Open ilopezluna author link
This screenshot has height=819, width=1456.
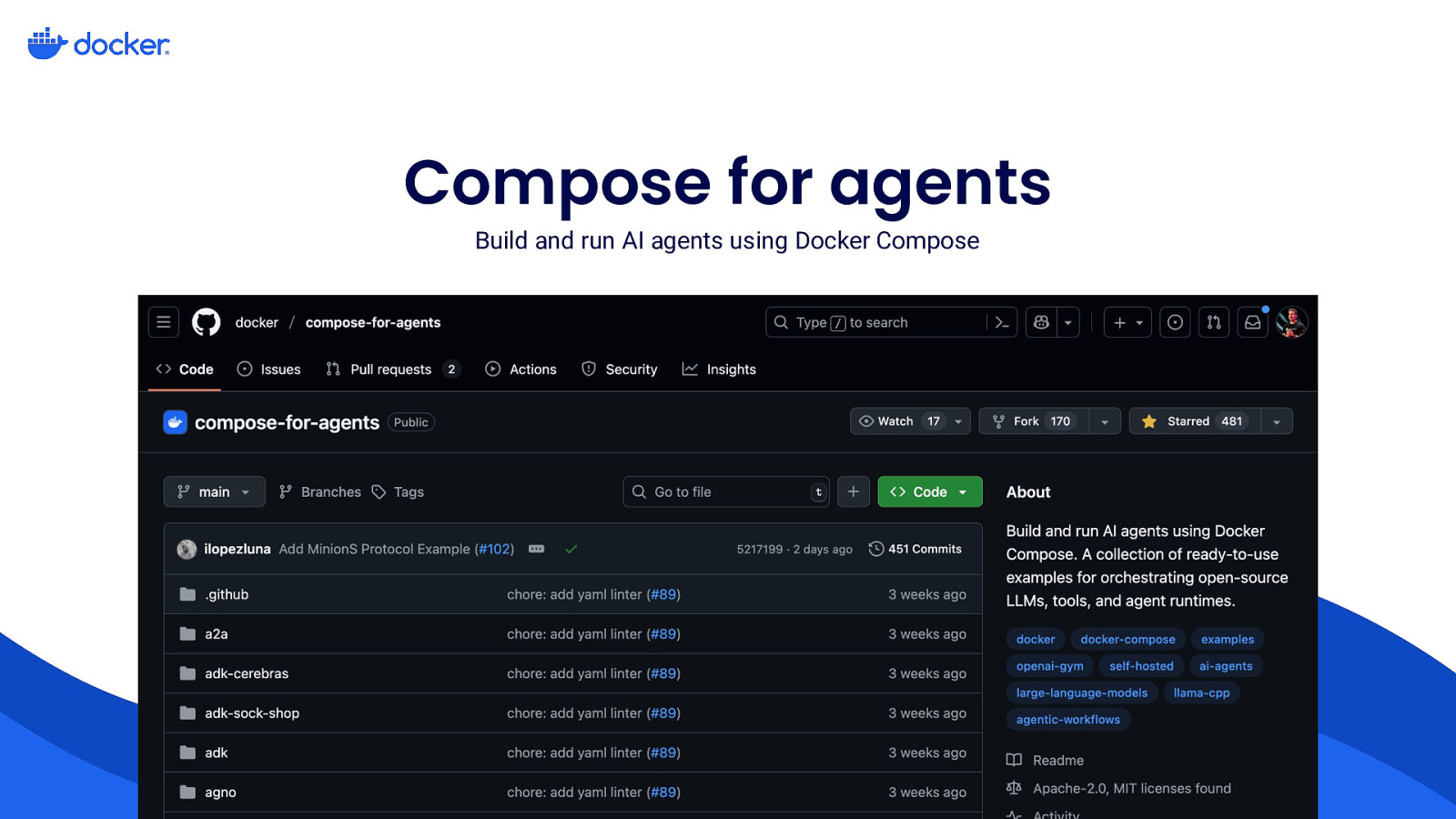tap(238, 549)
